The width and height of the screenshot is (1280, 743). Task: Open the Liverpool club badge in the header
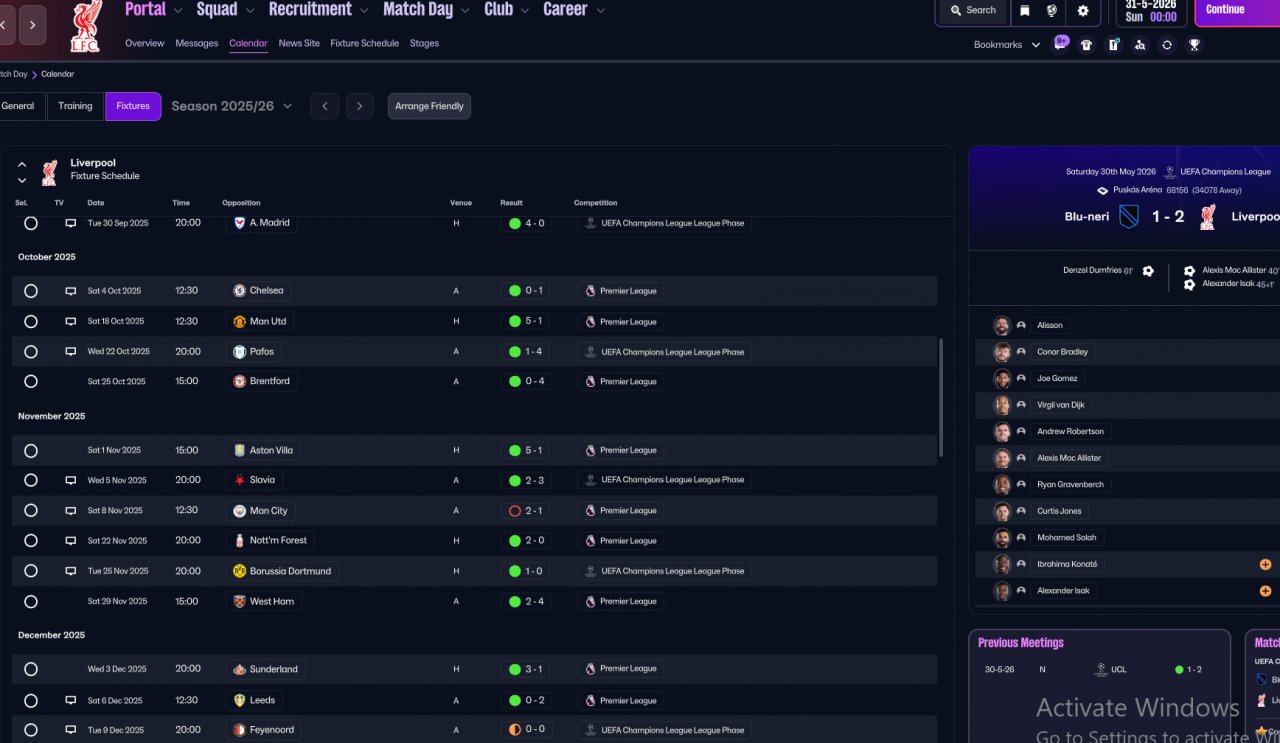pyautogui.click(x=86, y=27)
